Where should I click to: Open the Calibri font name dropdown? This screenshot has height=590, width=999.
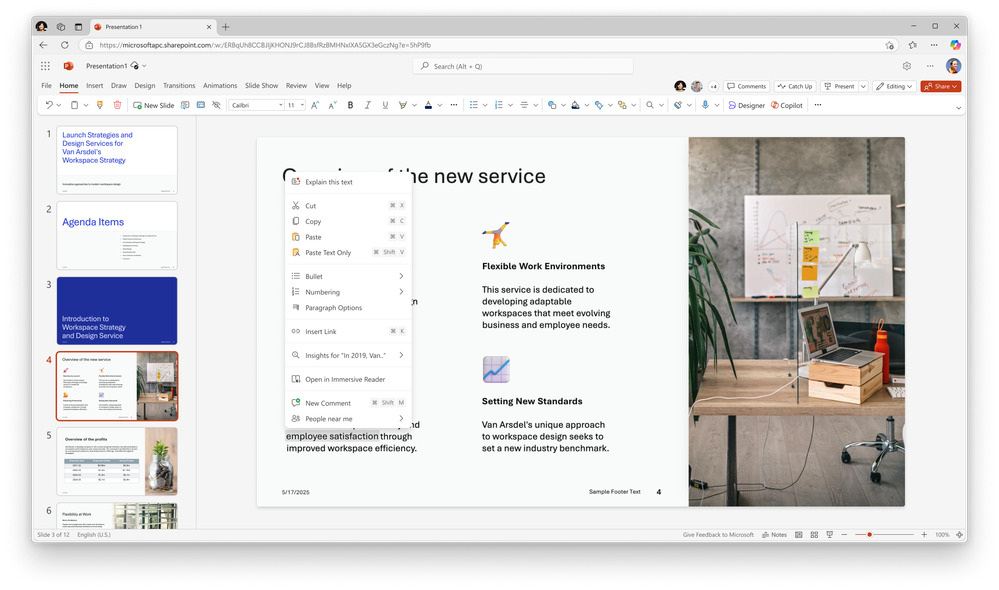point(256,105)
